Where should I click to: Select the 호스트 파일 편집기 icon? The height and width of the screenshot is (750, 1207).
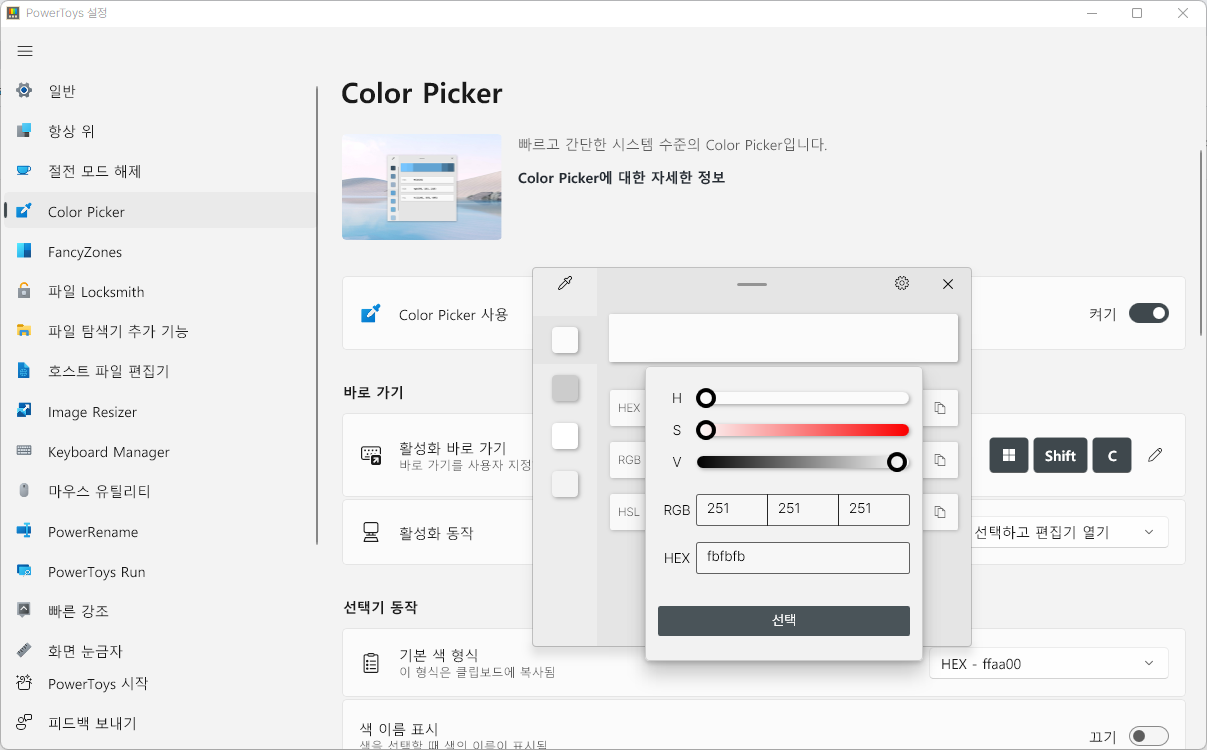25,371
